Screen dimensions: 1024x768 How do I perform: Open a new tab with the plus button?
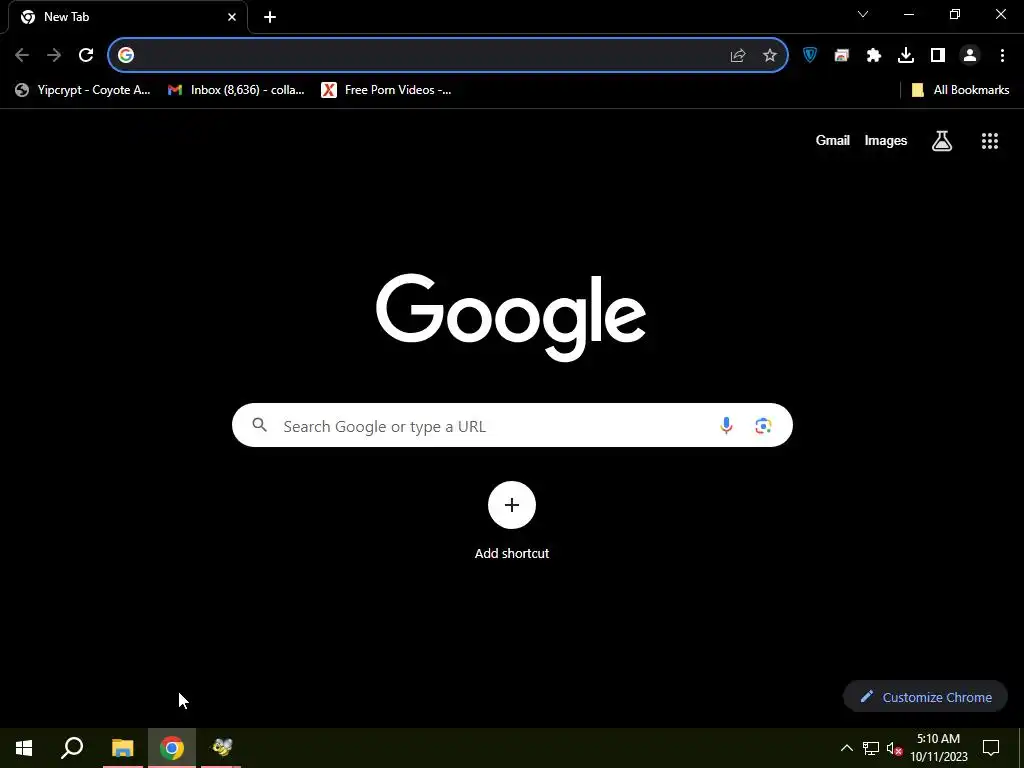tap(270, 17)
